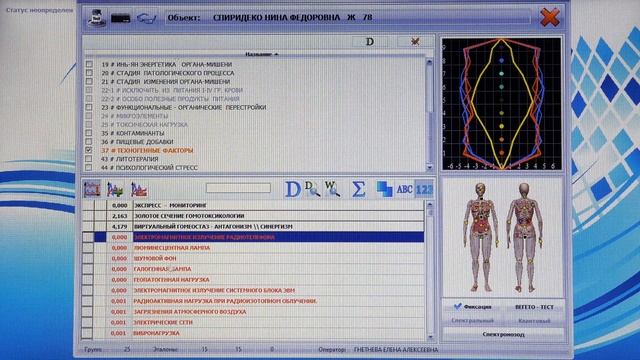Click the value 4,179 cell
The height and width of the screenshot is (360, 640).
point(120,227)
